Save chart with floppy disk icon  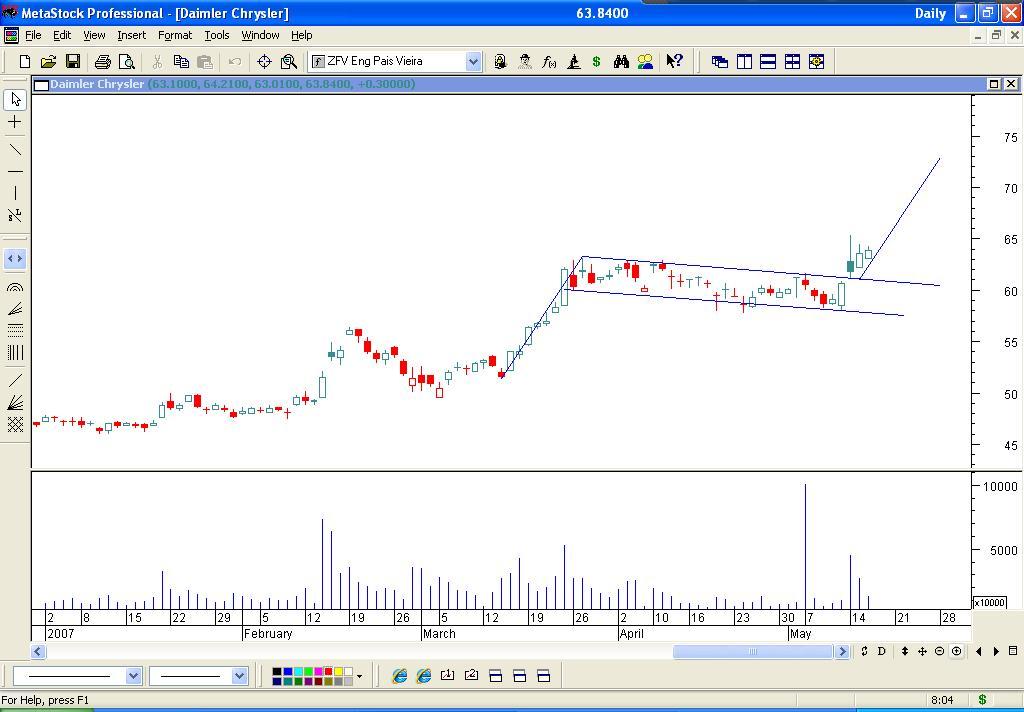click(x=72, y=61)
